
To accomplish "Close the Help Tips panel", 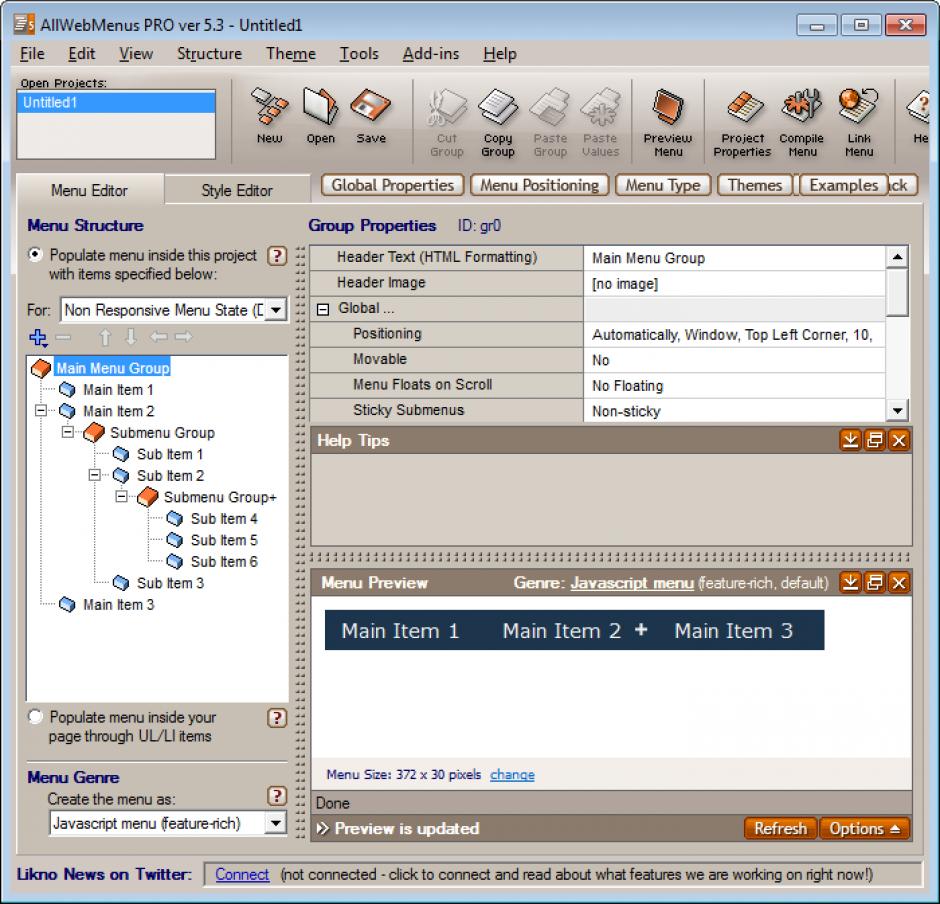I will (x=899, y=441).
